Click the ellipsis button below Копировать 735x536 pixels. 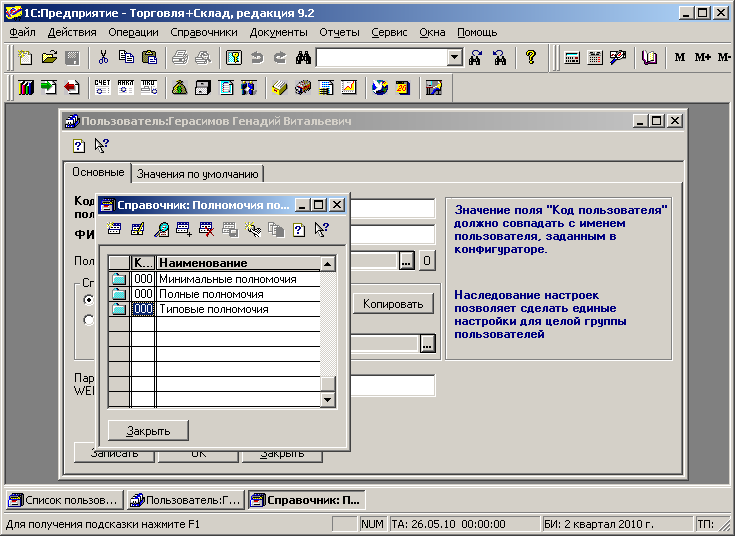[428, 343]
